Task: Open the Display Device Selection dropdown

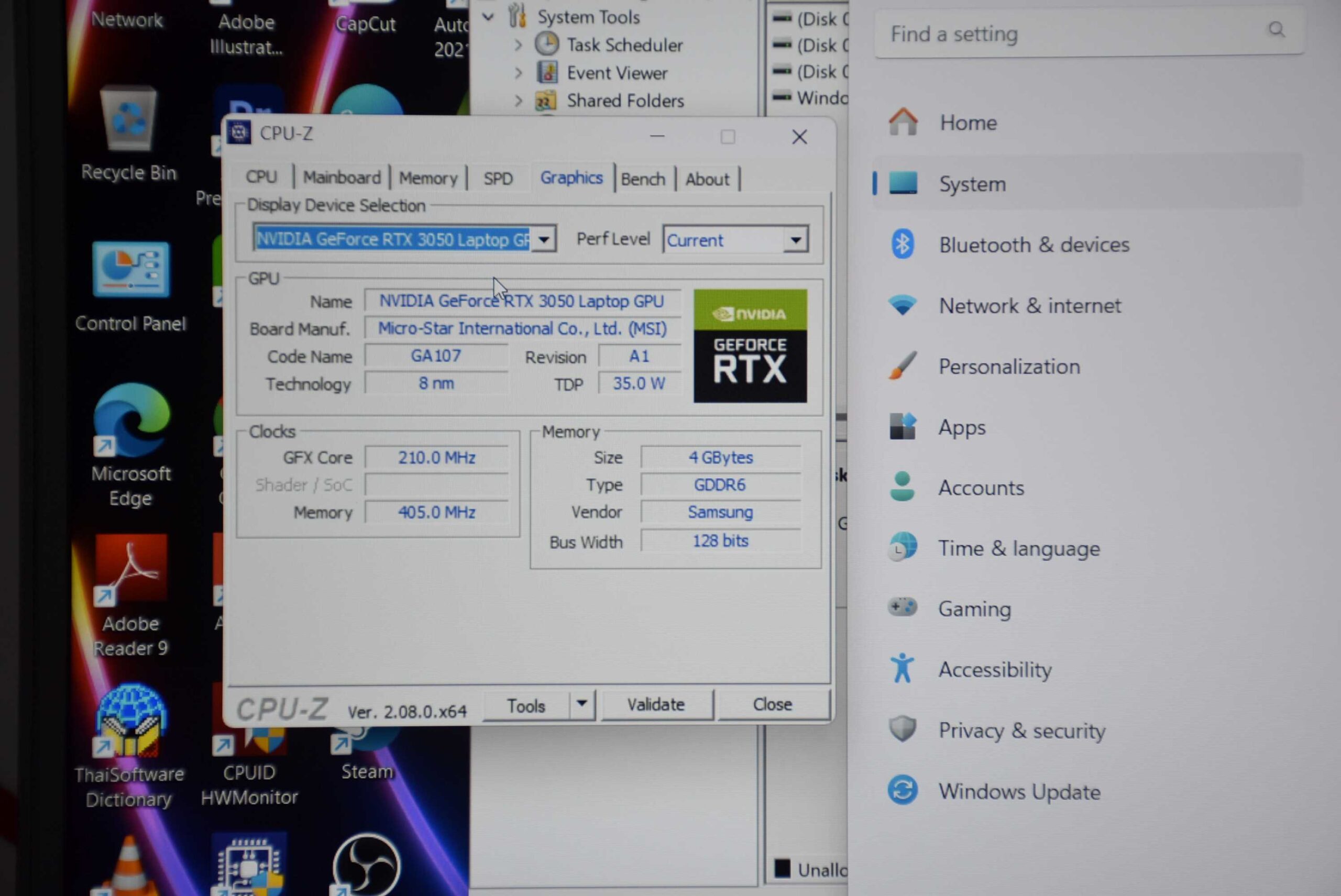Action: (x=544, y=239)
